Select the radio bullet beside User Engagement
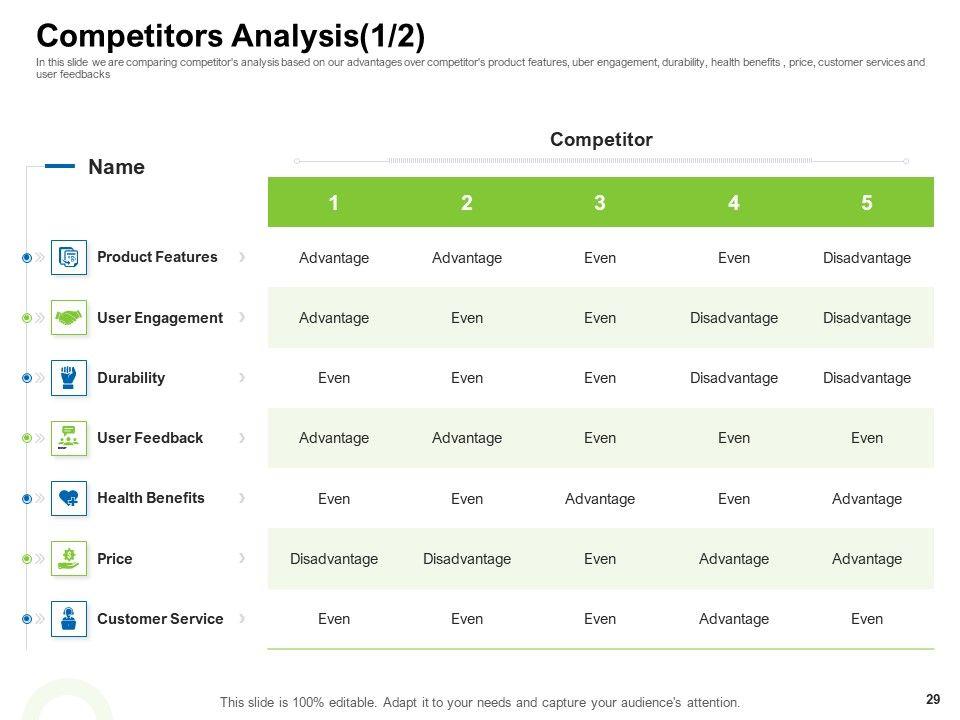This screenshot has height=720, width=960. pyautogui.click(x=27, y=318)
